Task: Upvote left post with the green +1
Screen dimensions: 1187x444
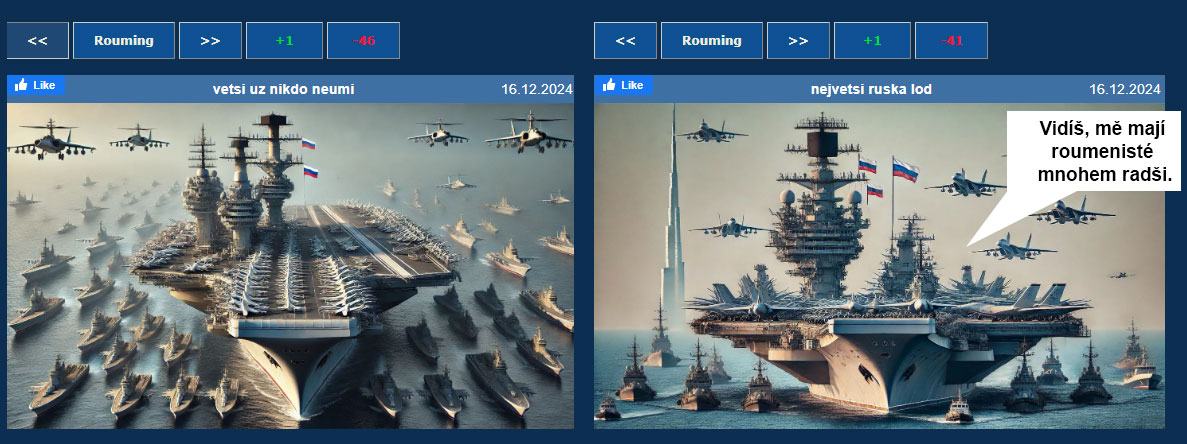Action: (284, 41)
